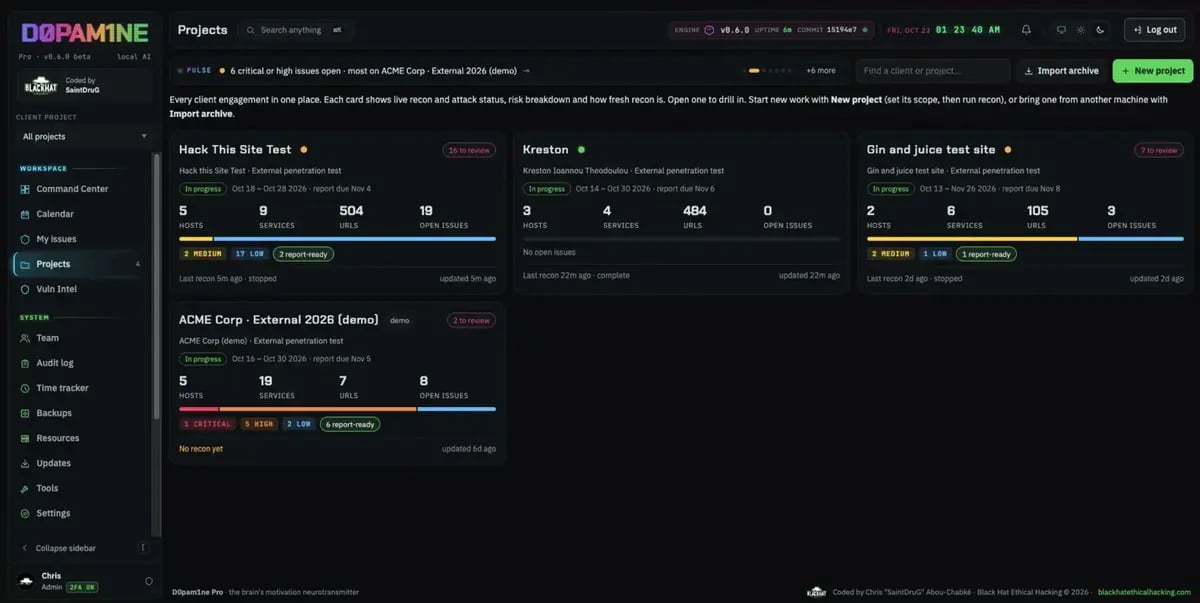Click the 6 report-ready pill

coord(350,424)
